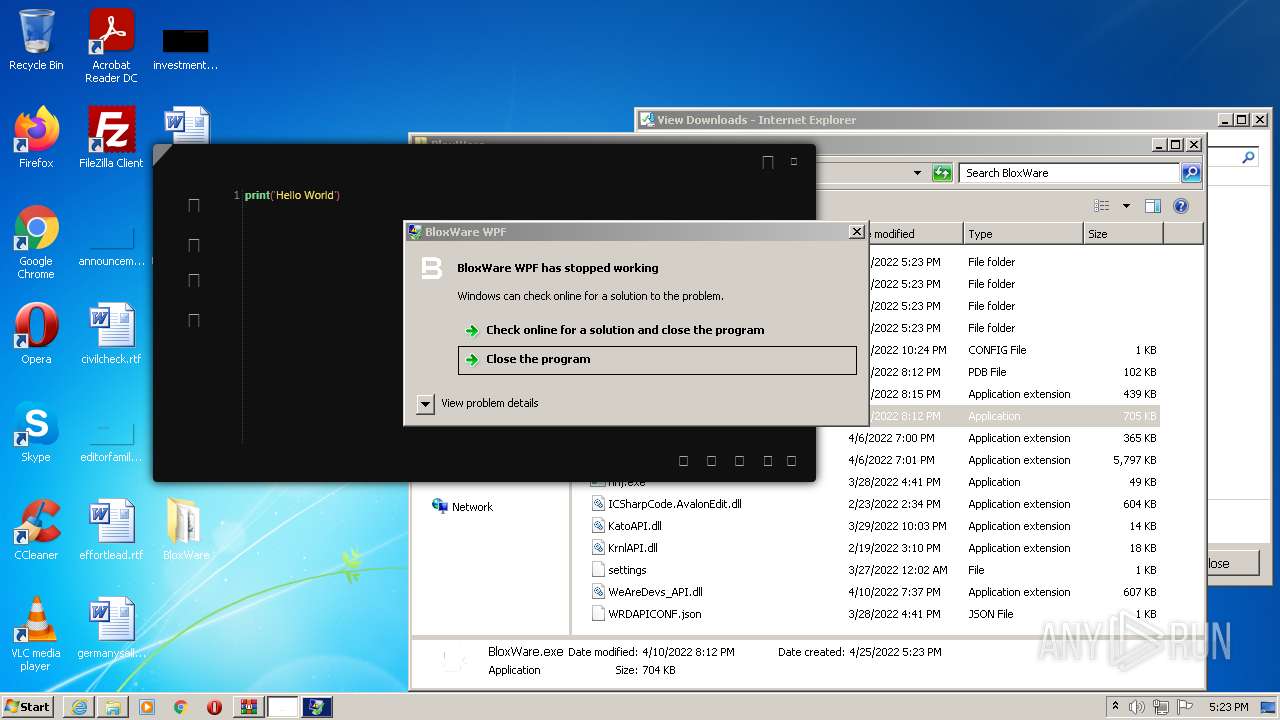Click the refresh button in Explorer address bar
This screenshot has height=720, width=1280.
point(942,173)
